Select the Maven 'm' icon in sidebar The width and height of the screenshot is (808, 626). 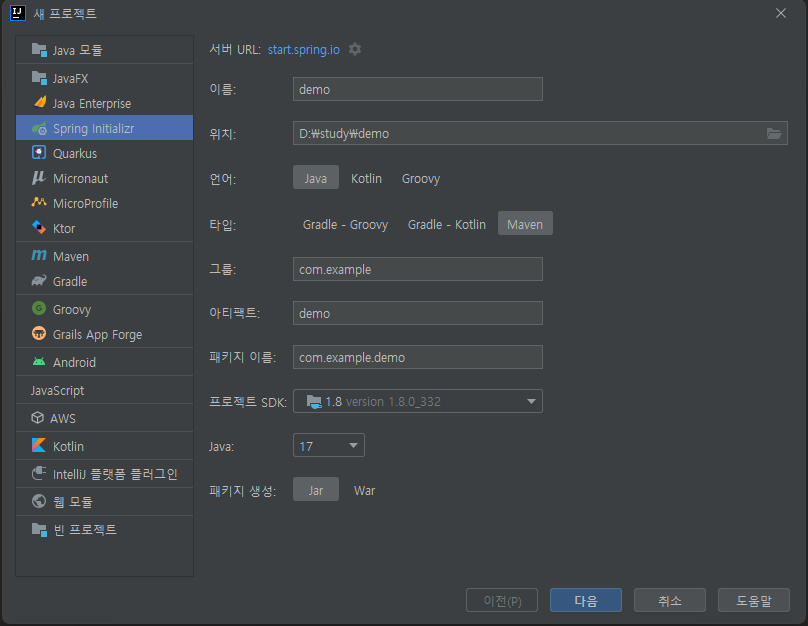pos(39,256)
